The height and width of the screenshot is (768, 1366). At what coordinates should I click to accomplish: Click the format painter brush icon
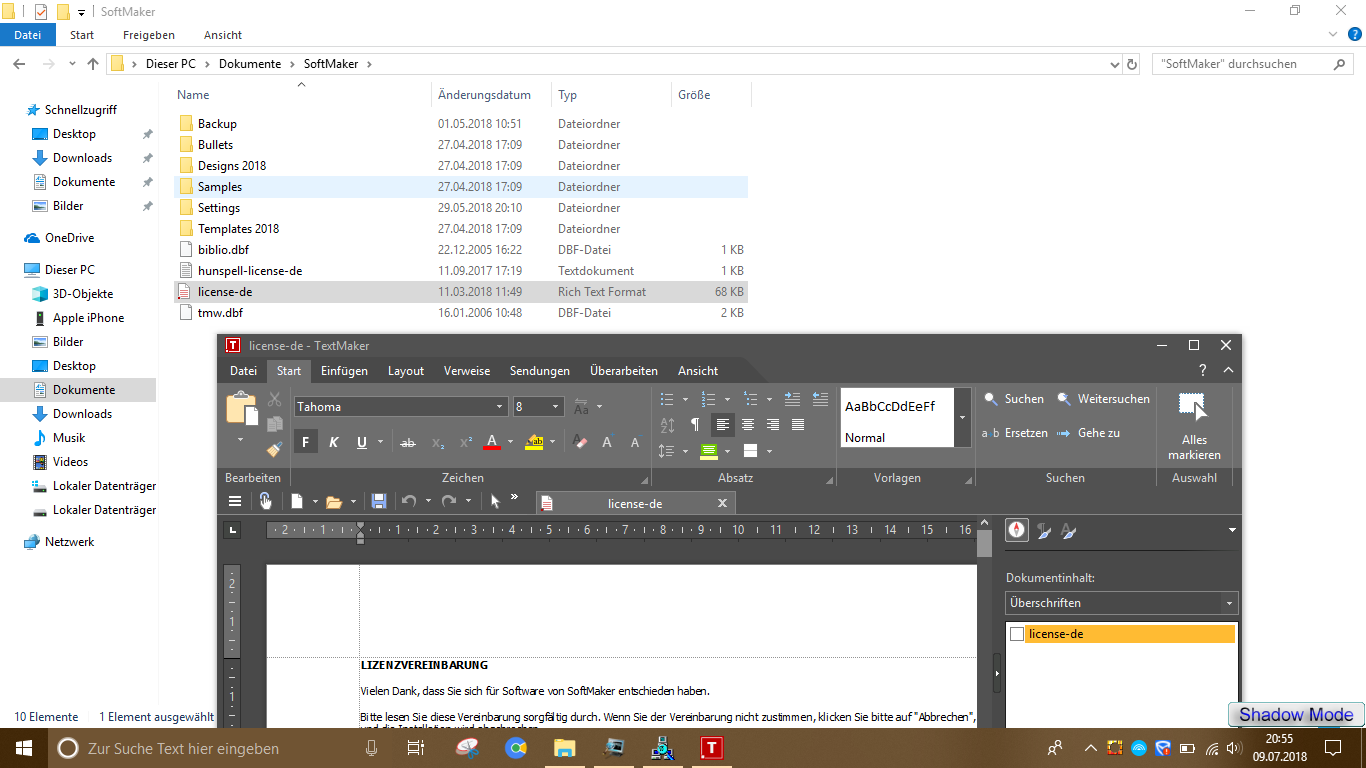coord(274,449)
